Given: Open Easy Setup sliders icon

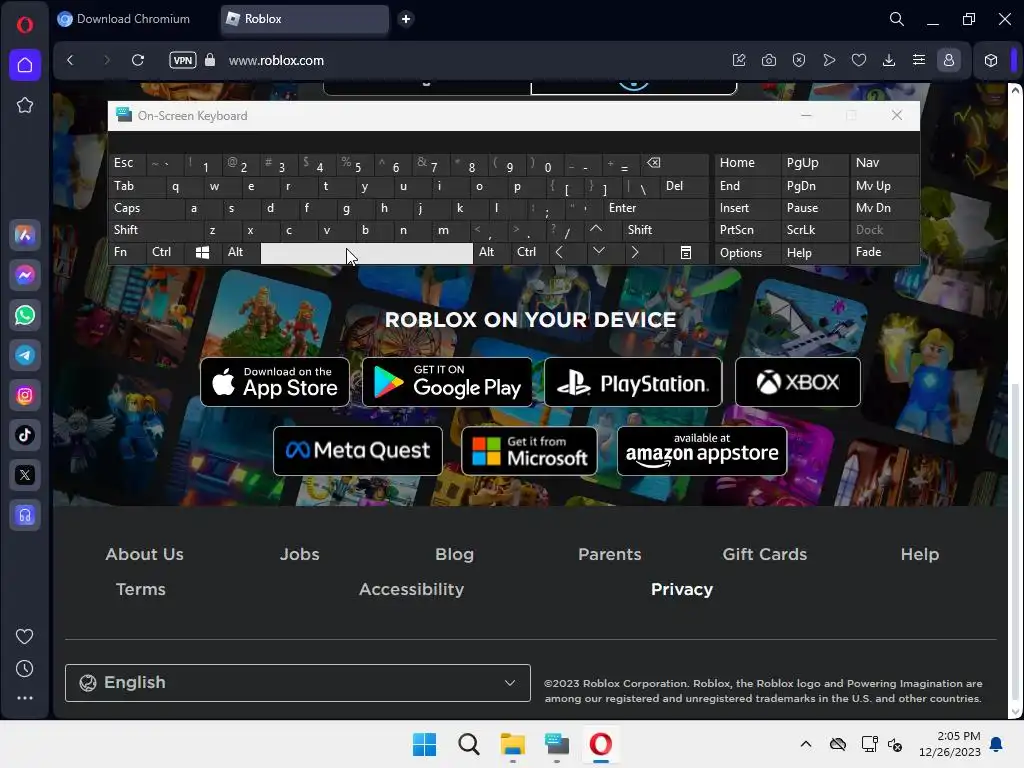Looking at the screenshot, I should (919, 60).
